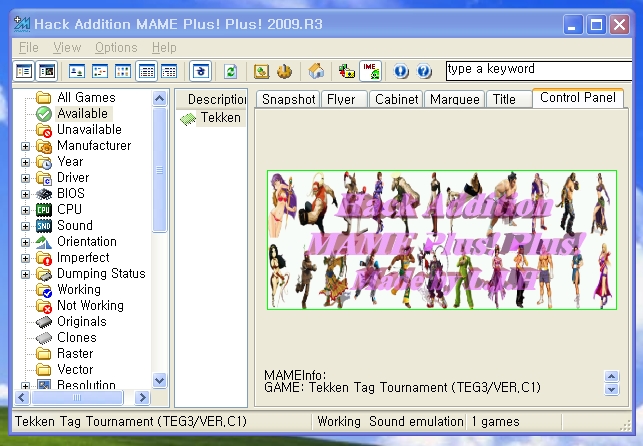The width and height of the screenshot is (643, 446).
Task: Select the Vector folder
Action: point(75,369)
